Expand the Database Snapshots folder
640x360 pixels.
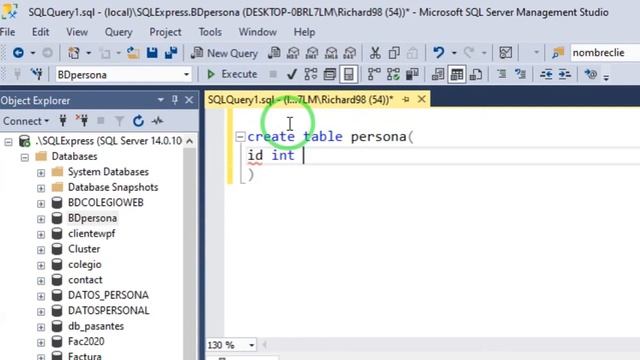tap(41, 188)
